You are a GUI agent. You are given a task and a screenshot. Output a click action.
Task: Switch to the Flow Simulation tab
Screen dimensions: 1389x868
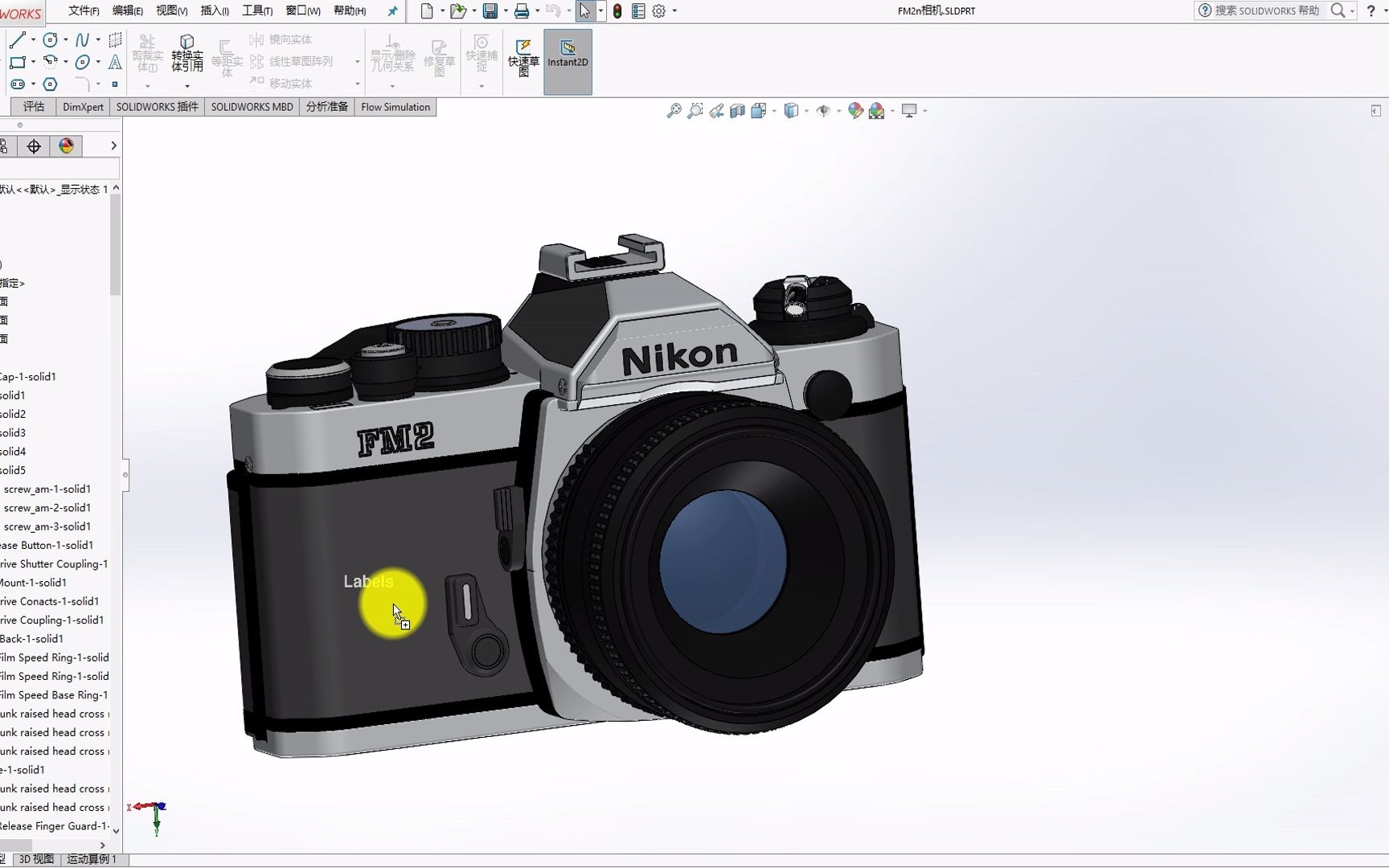pos(395,107)
